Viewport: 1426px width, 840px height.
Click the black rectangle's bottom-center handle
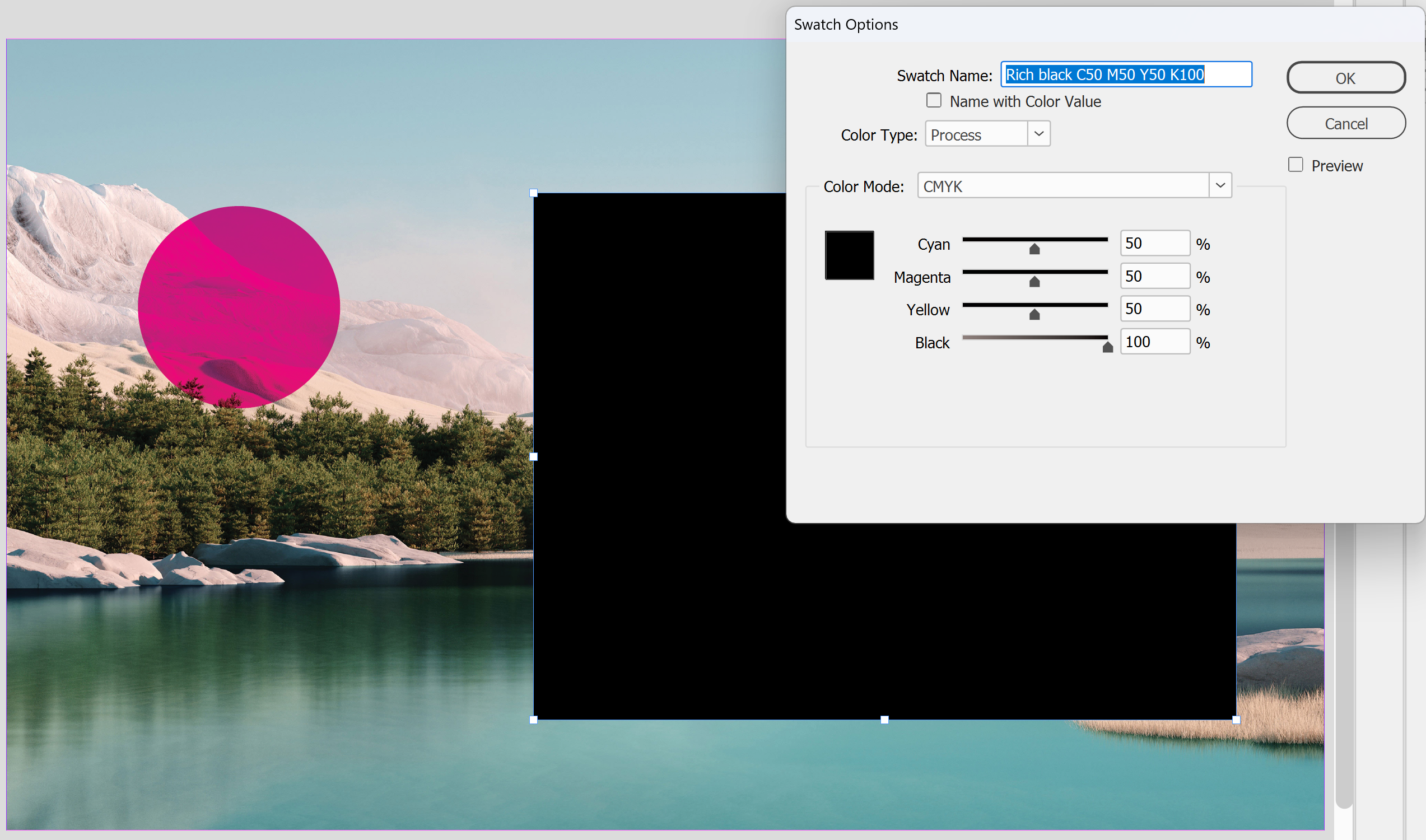884,720
